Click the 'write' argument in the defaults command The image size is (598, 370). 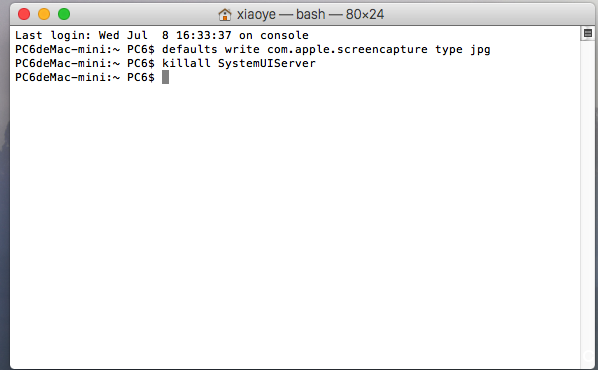click(x=242, y=49)
